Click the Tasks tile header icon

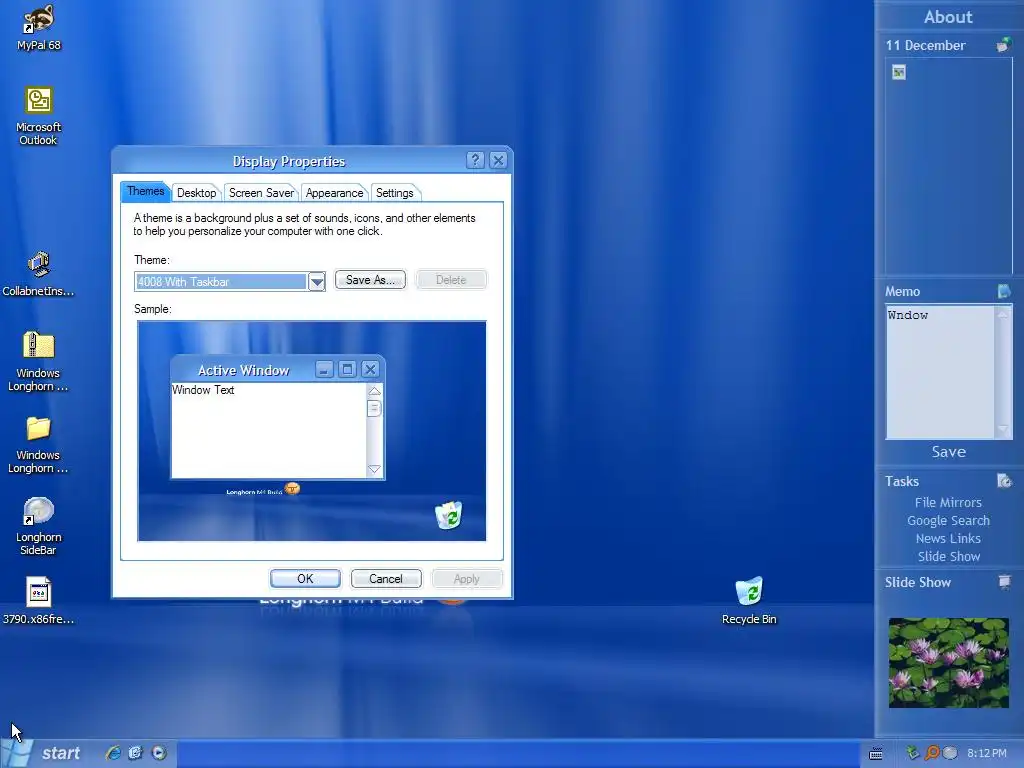coord(1004,481)
